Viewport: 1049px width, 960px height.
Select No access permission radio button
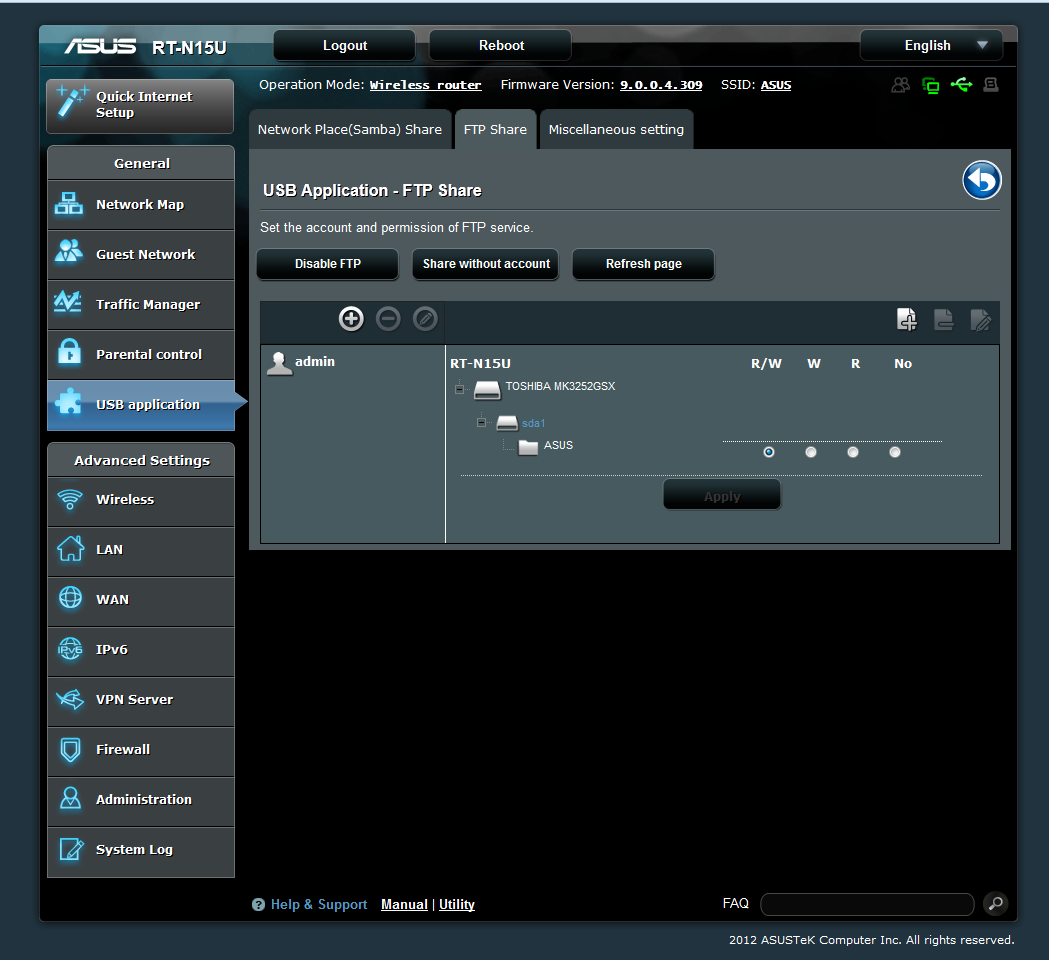[x=895, y=452]
